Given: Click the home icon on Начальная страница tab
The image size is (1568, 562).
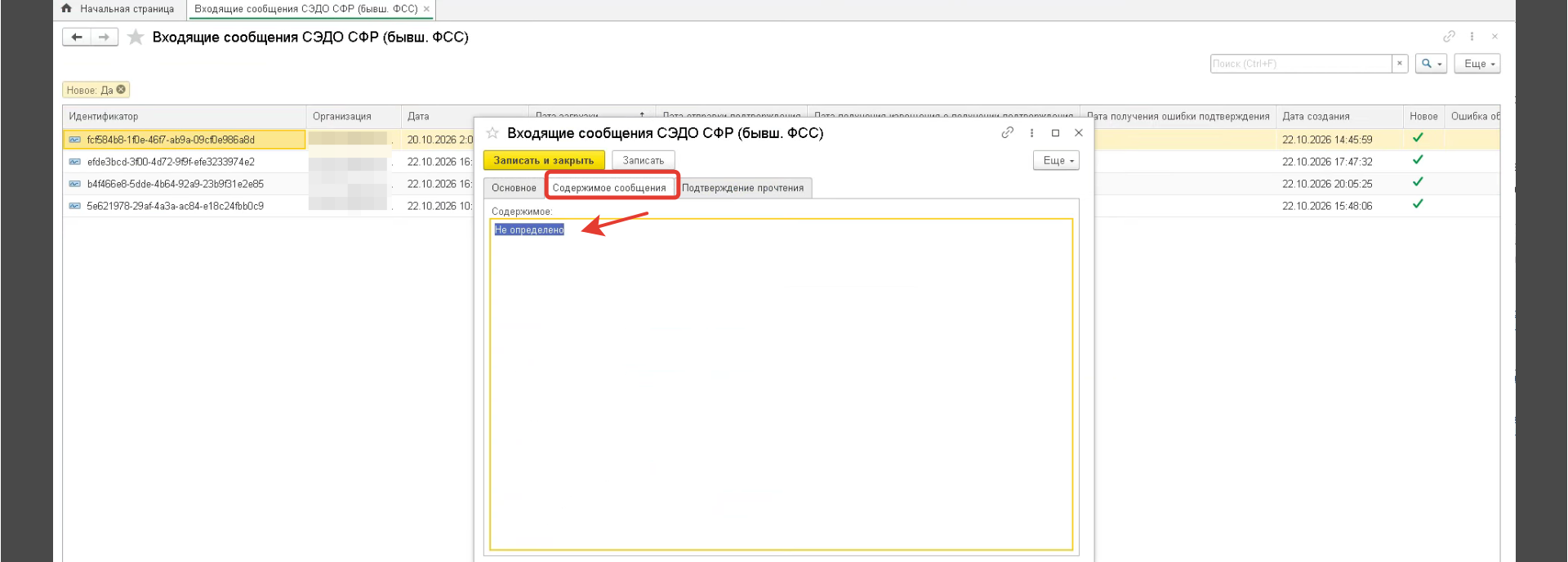Looking at the screenshot, I should (67, 8).
